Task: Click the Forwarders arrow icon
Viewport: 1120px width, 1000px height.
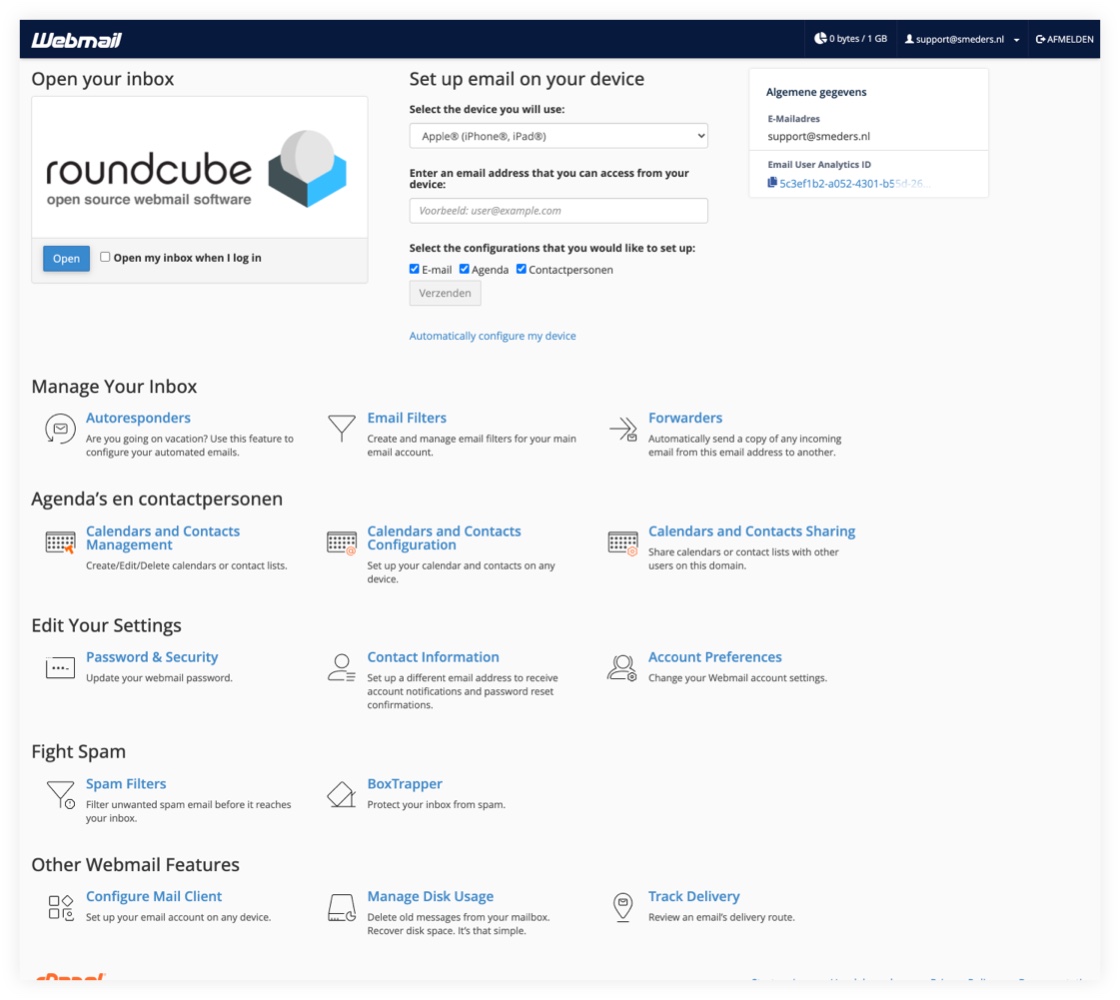Action: pyautogui.click(x=623, y=429)
